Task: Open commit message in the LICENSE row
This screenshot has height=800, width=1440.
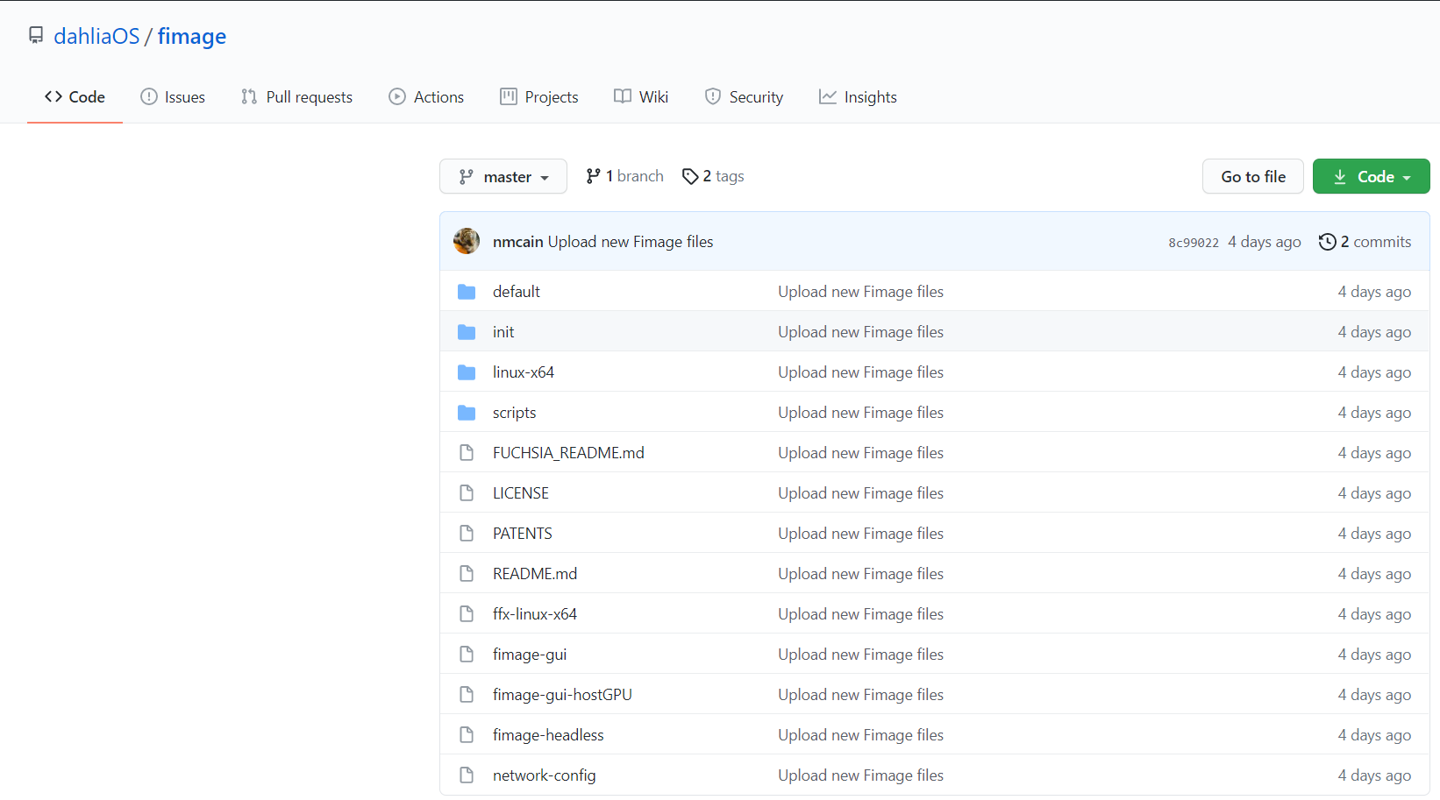Action: point(861,493)
